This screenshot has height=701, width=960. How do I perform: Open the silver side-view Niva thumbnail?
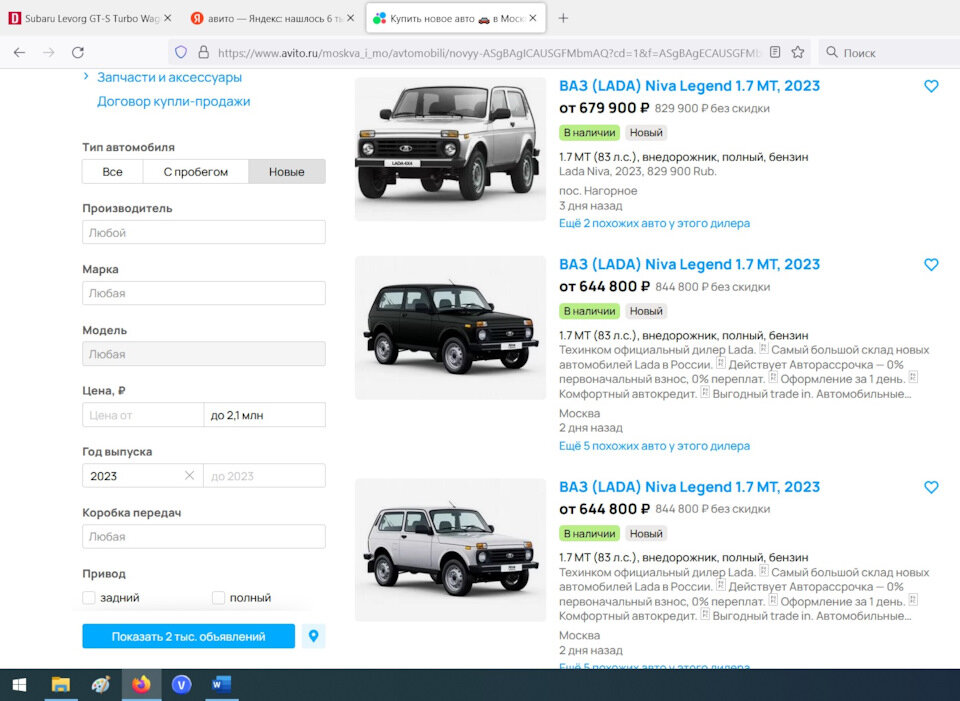tap(450, 550)
